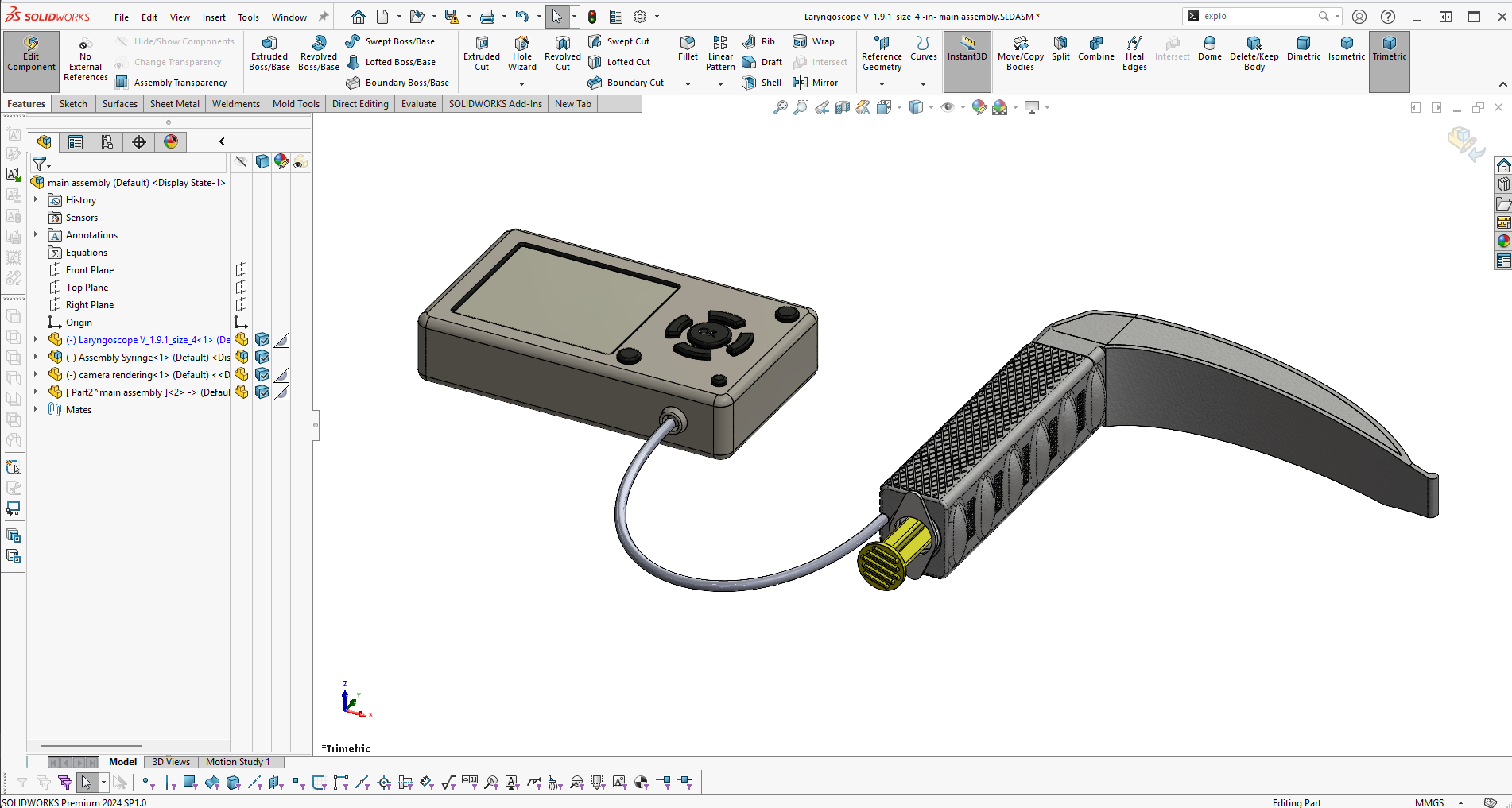Open Sheet Metal tab
Image resolution: width=1512 pixels, height=808 pixels.
click(x=175, y=104)
